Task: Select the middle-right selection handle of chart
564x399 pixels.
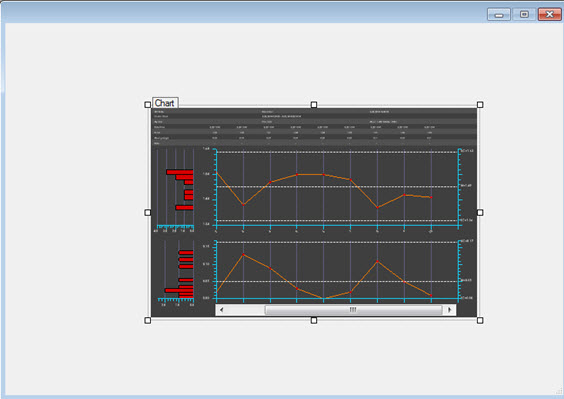Action: [x=480, y=212]
